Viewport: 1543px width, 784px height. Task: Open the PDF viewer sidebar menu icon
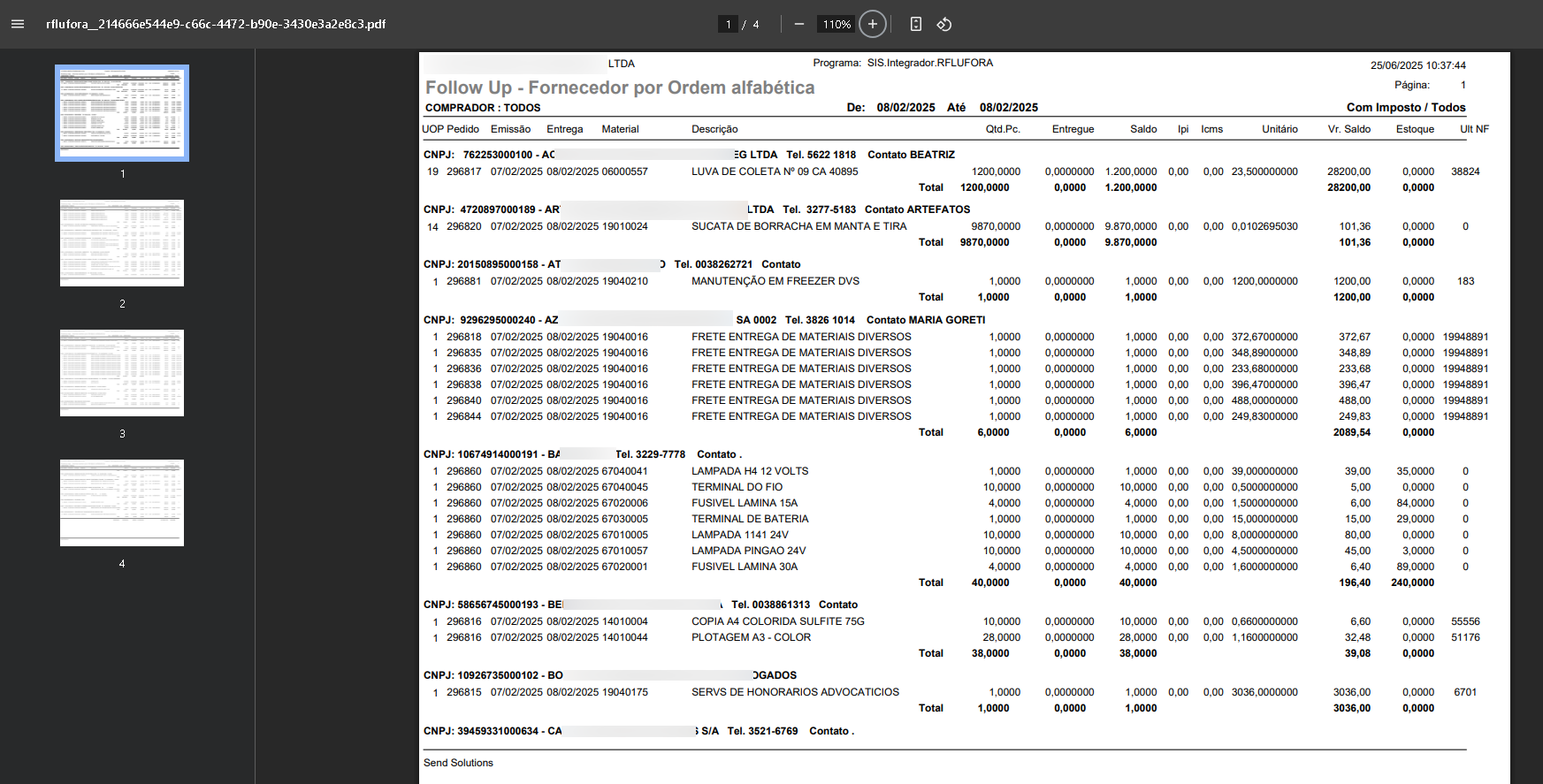(18, 24)
